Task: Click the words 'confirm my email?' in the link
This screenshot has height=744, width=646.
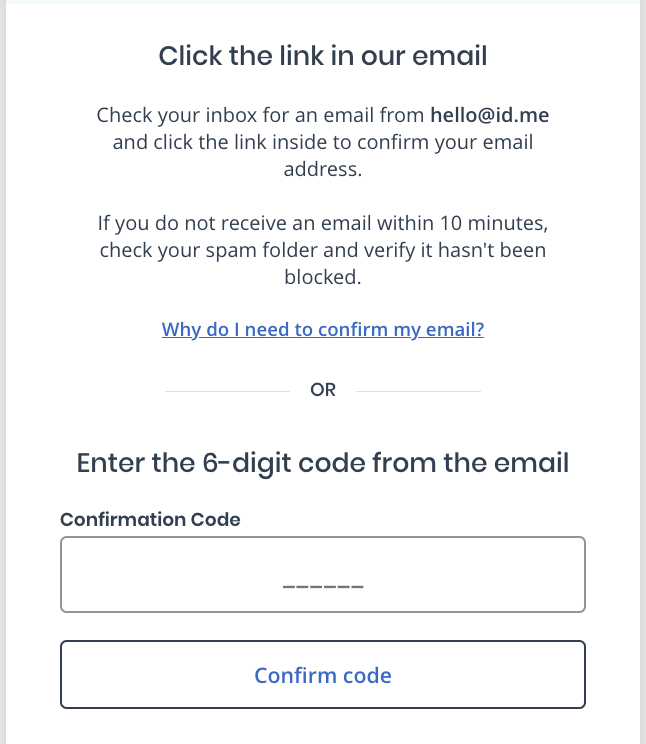Action: (x=410, y=329)
